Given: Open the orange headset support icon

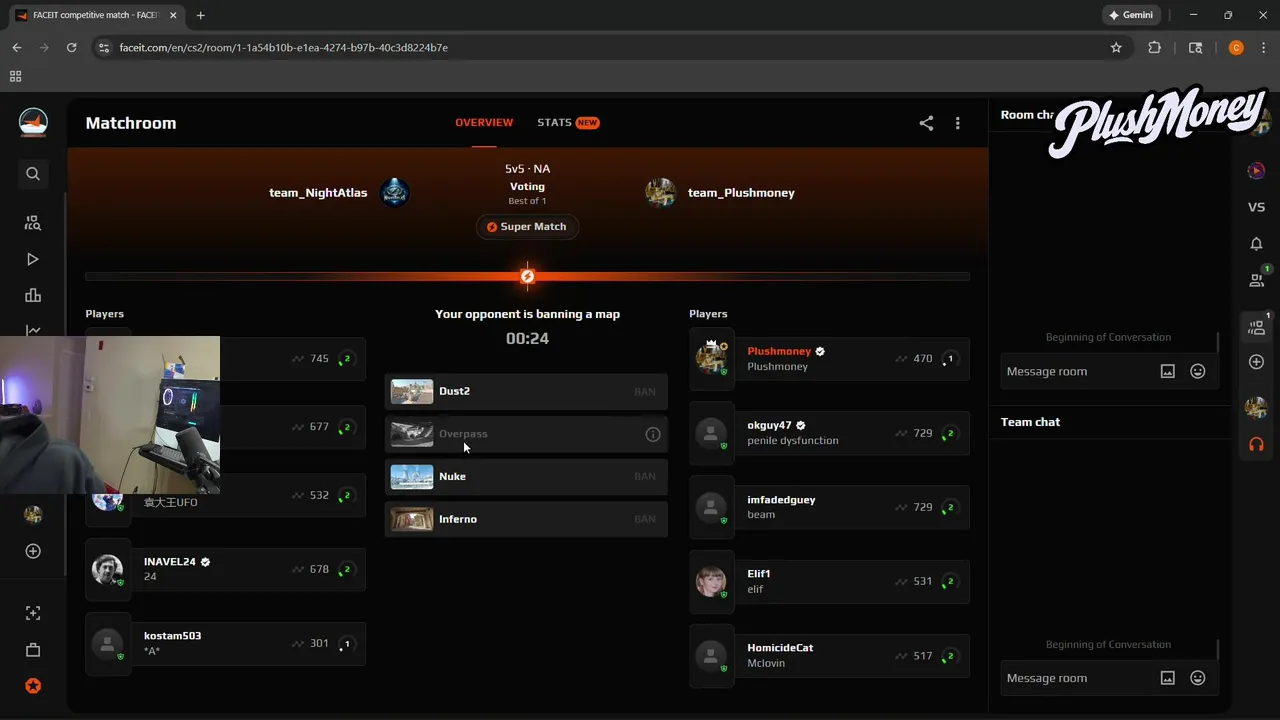Looking at the screenshot, I should (x=1257, y=444).
